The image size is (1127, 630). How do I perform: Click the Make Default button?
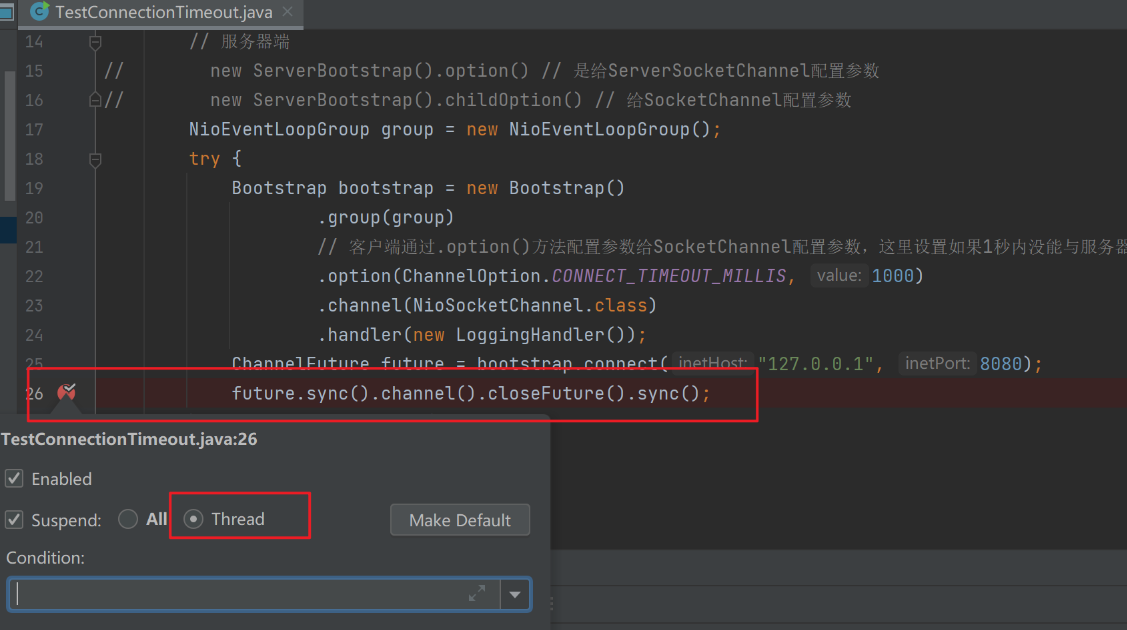pos(459,520)
